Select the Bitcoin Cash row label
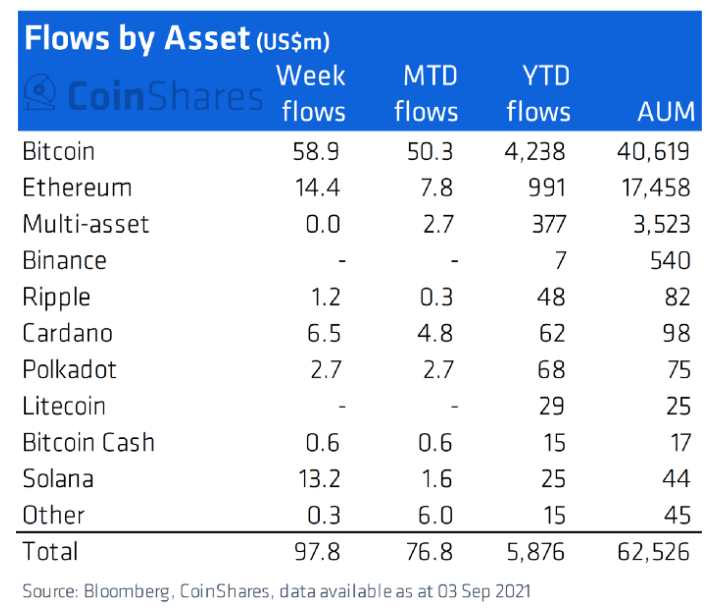 [x=88, y=442]
